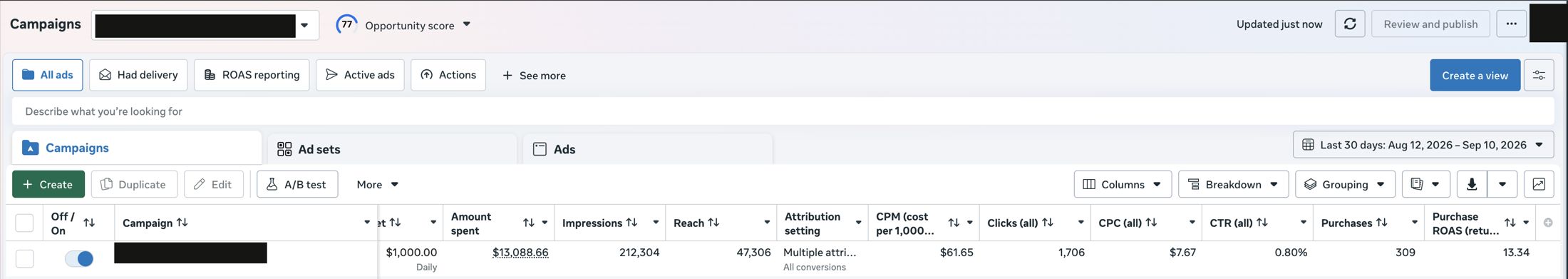The image size is (1568, 279).
Task: Sort by Impressions arrows icon
Action: 631,223
